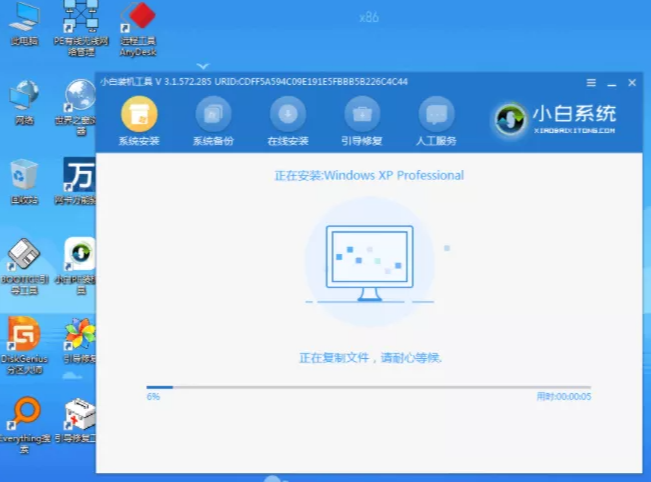Launch 引导修复 pinwheel desktop shortcut
Viewport: 651px width, 482px height.
tap(79, 340)
